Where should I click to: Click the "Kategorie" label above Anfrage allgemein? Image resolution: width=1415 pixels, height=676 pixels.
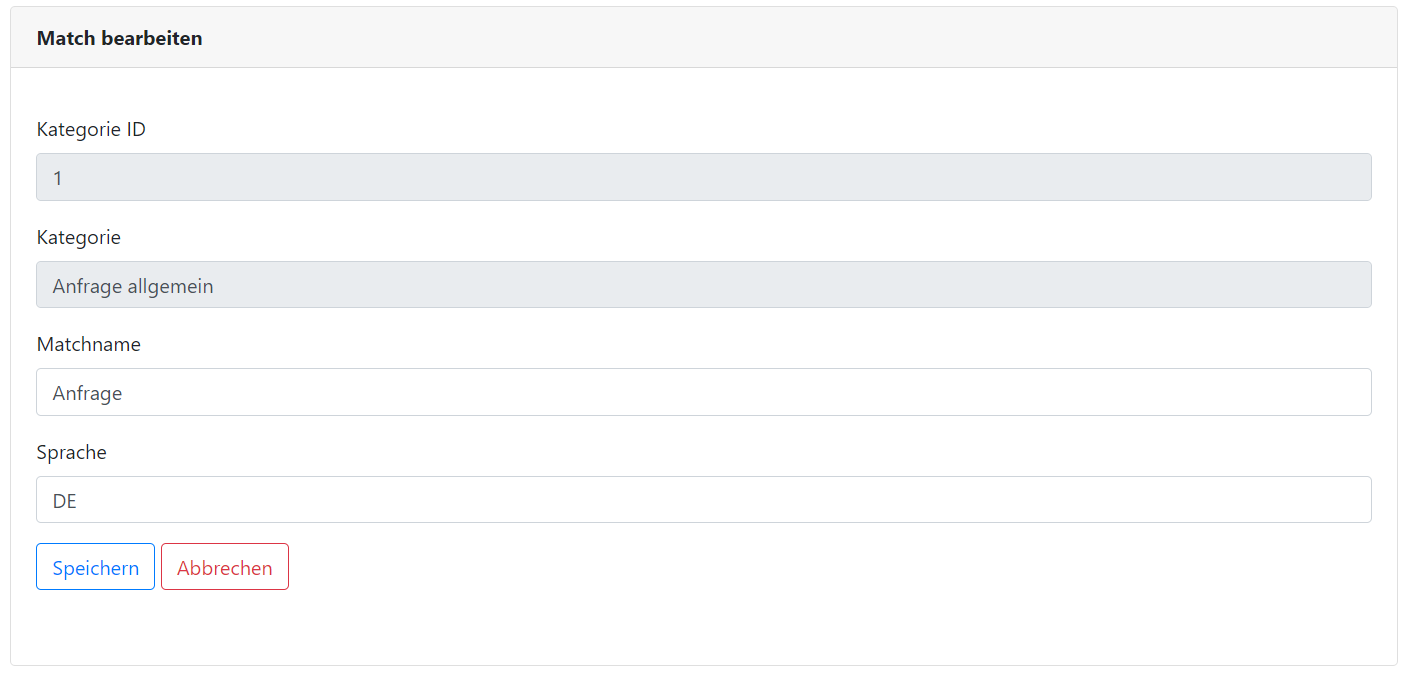click(x=78, y=237)
